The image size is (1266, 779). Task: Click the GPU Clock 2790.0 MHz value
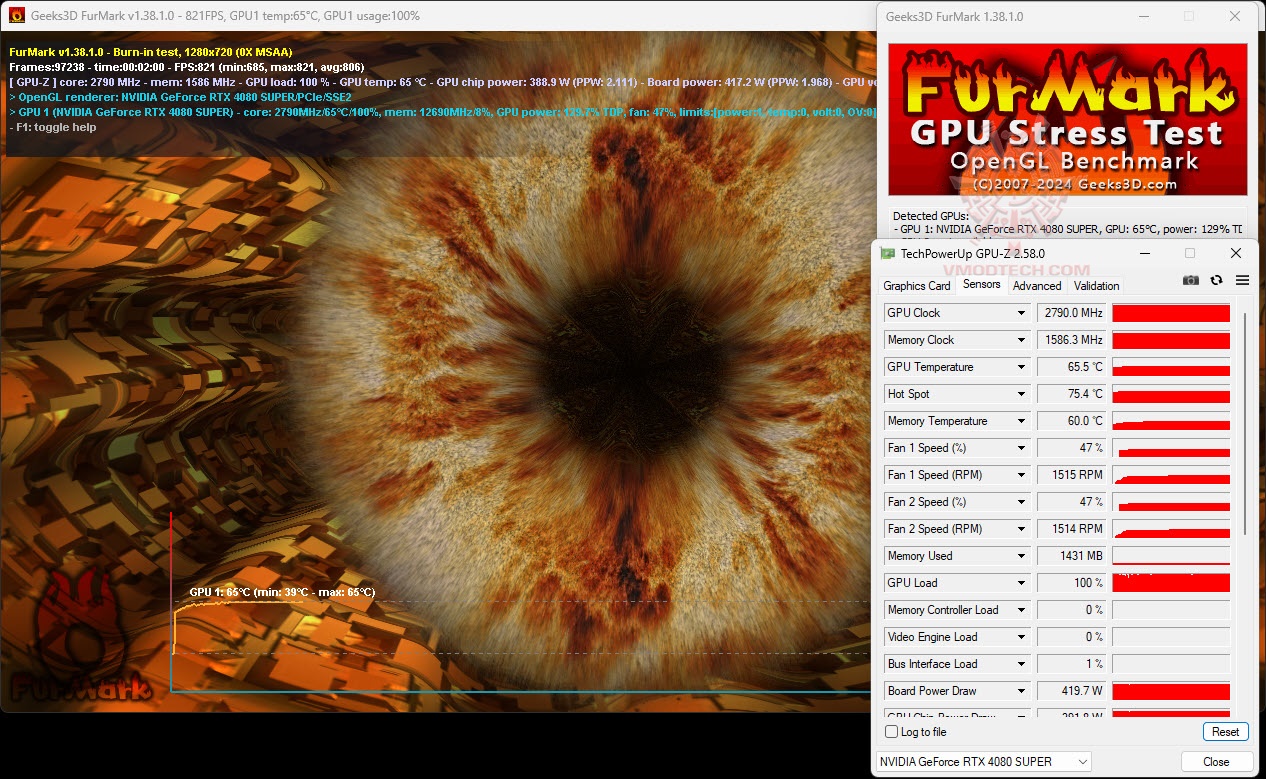(x=1072, y=313)
